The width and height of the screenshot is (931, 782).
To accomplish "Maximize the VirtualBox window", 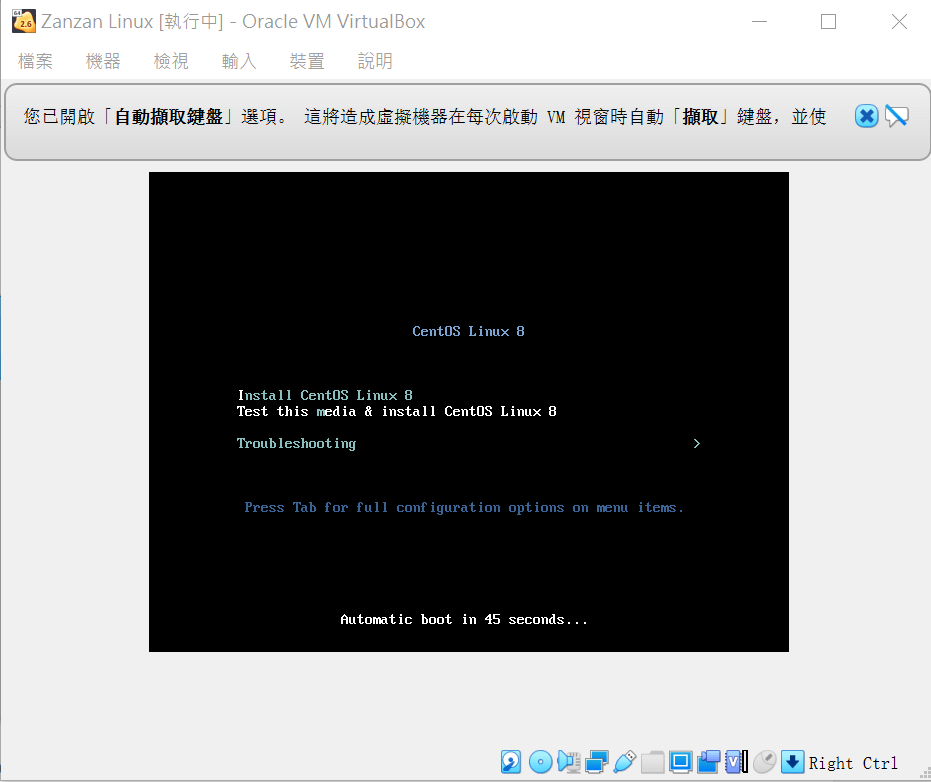I will tap(828, 21).
